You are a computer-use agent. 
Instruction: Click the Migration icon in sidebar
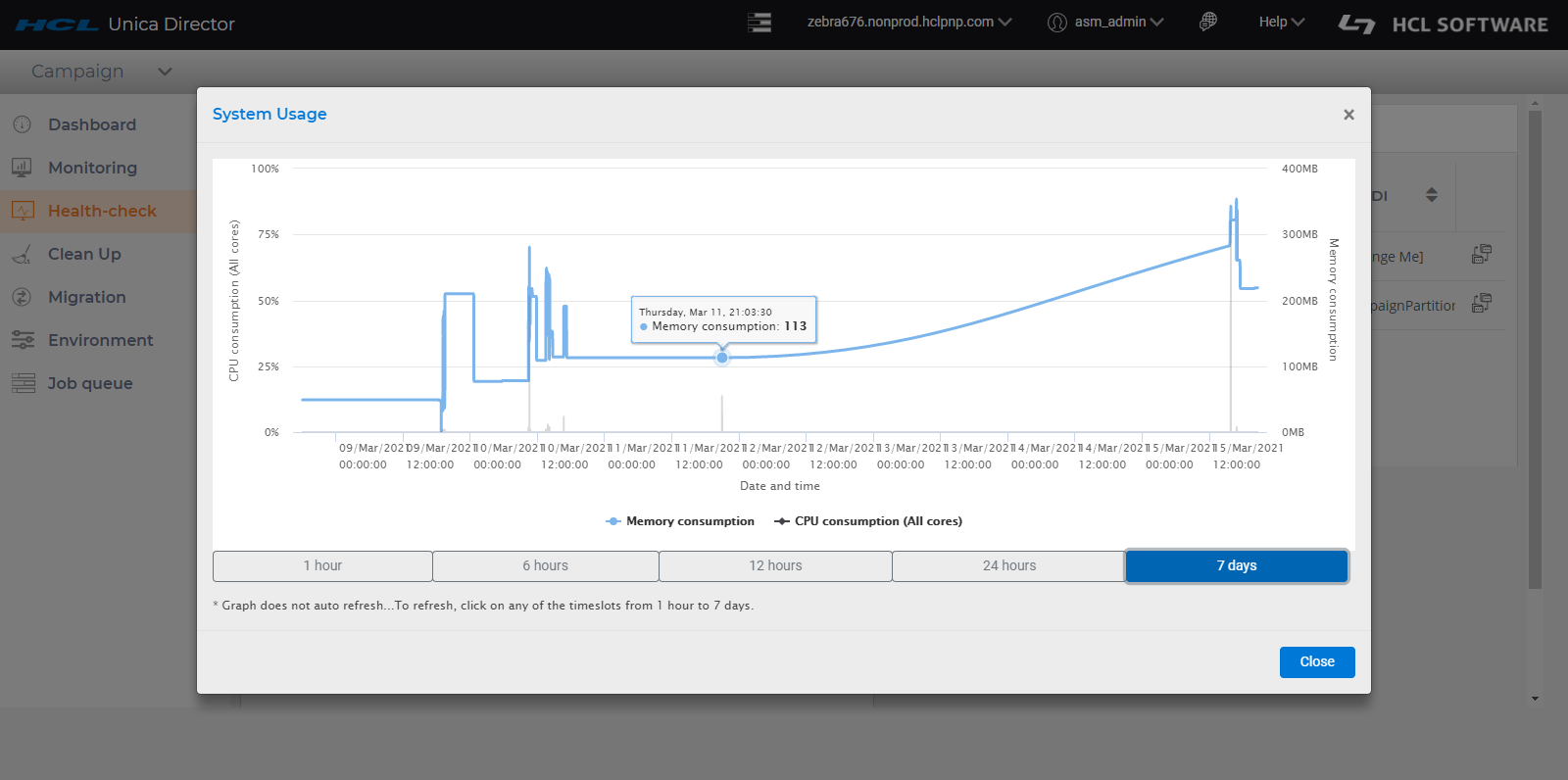pos(23,297)
